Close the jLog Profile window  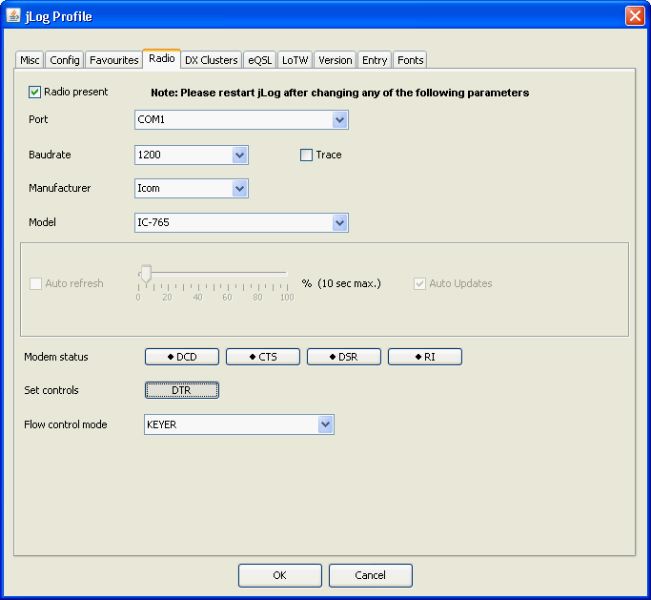634,15
